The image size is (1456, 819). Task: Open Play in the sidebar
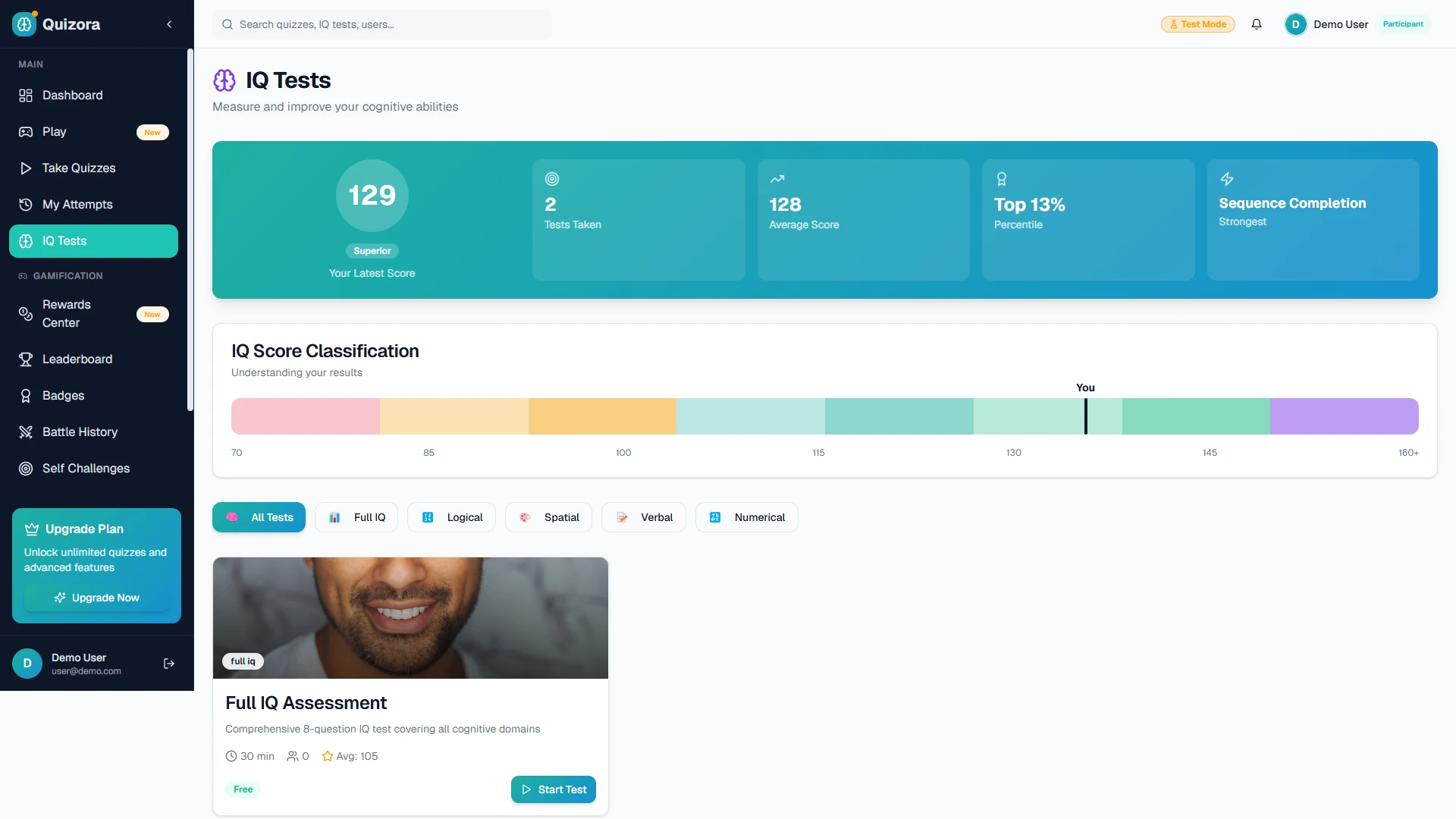click(93, 132)
